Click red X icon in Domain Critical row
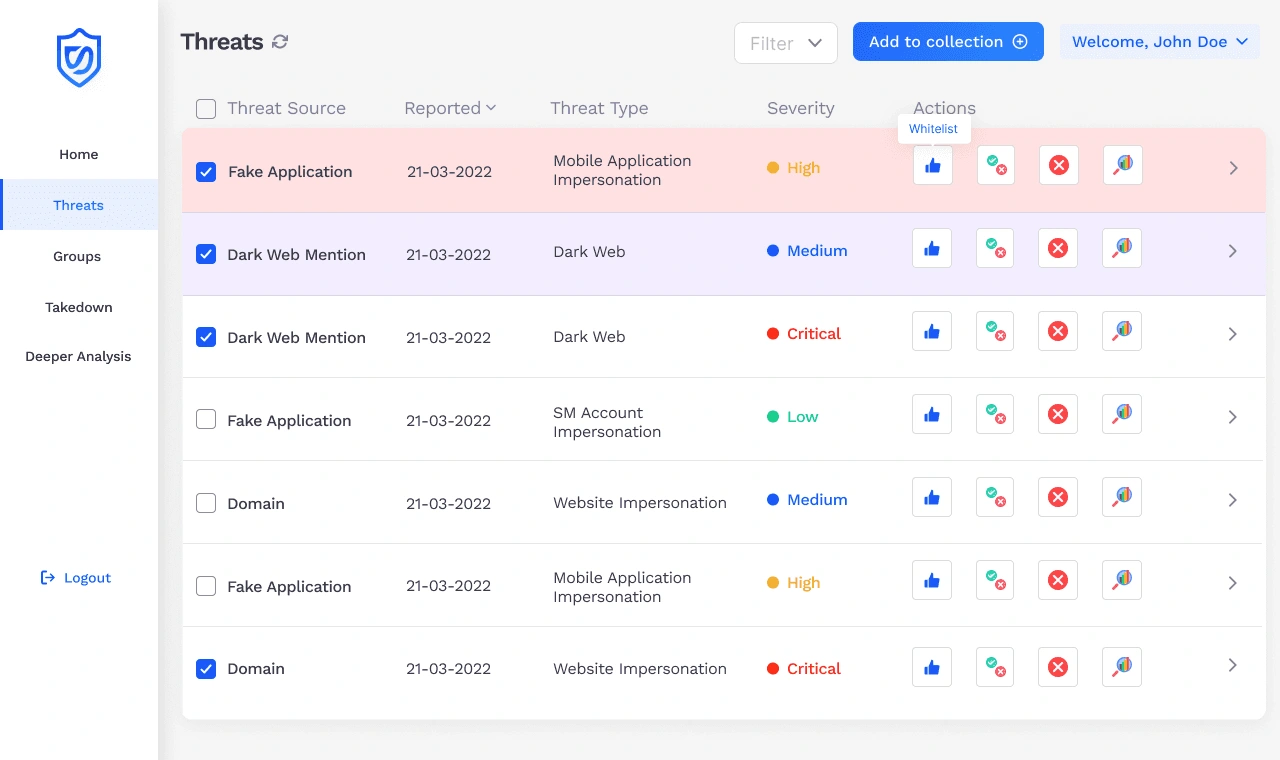Image resolution: width=1280 pixels, height=760 pixels. (x=1058, y=667)
